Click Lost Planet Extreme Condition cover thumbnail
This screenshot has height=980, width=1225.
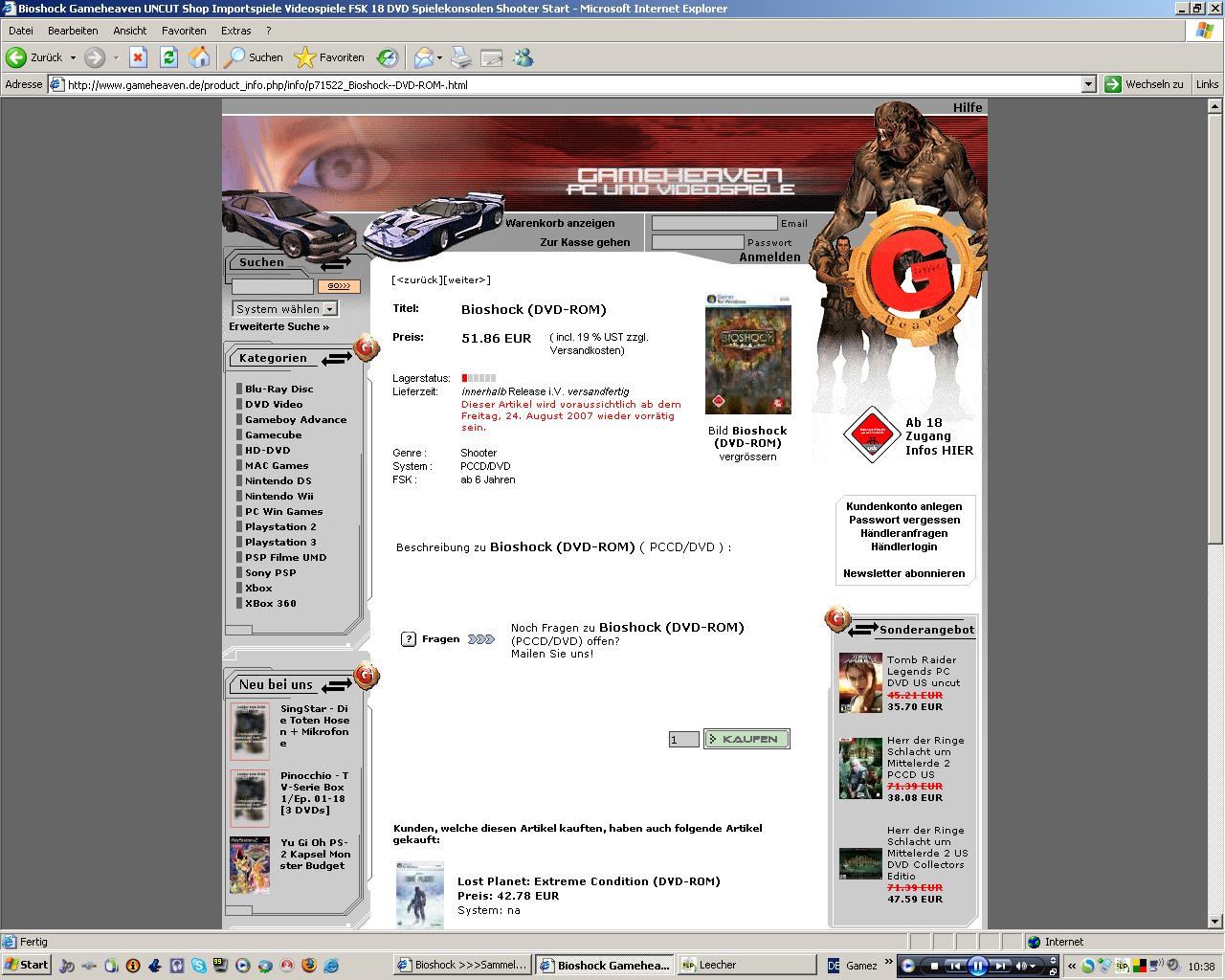420,895
